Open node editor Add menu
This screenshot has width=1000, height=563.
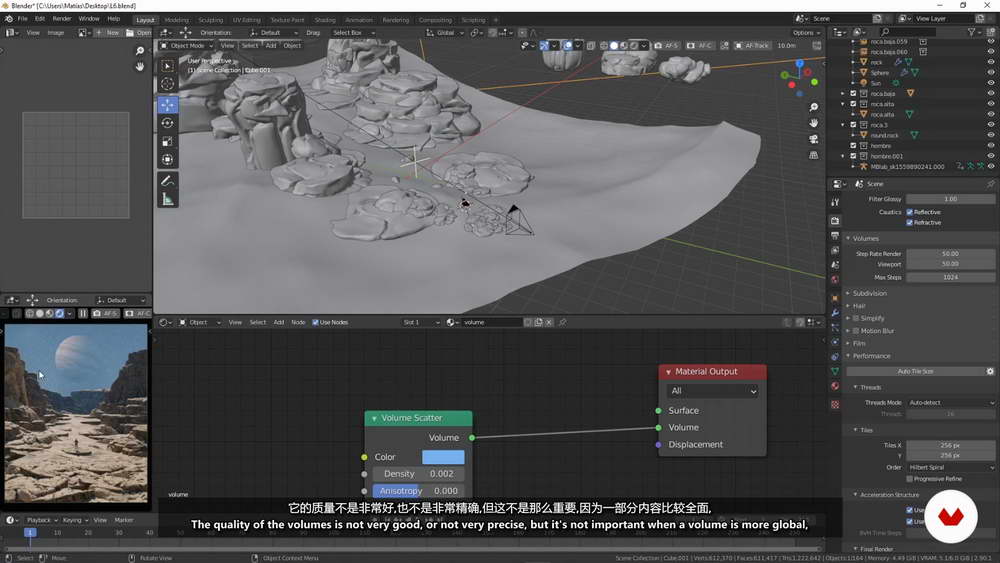pyautogui.click(x=279, y=323)
